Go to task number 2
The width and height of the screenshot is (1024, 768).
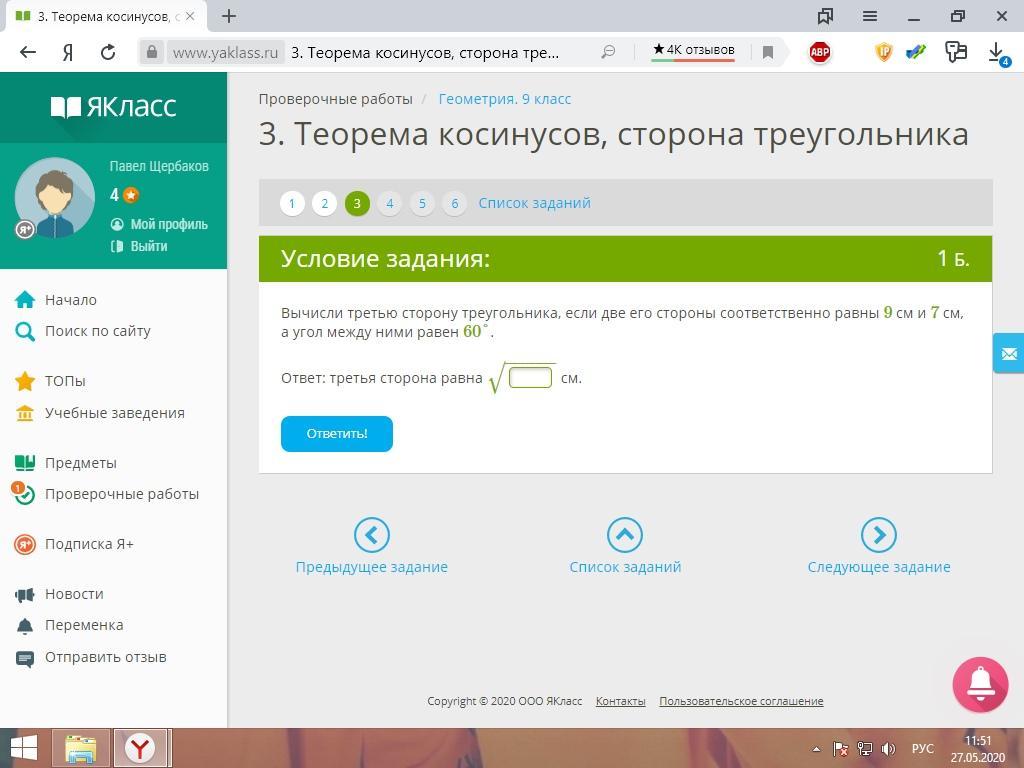325,204
